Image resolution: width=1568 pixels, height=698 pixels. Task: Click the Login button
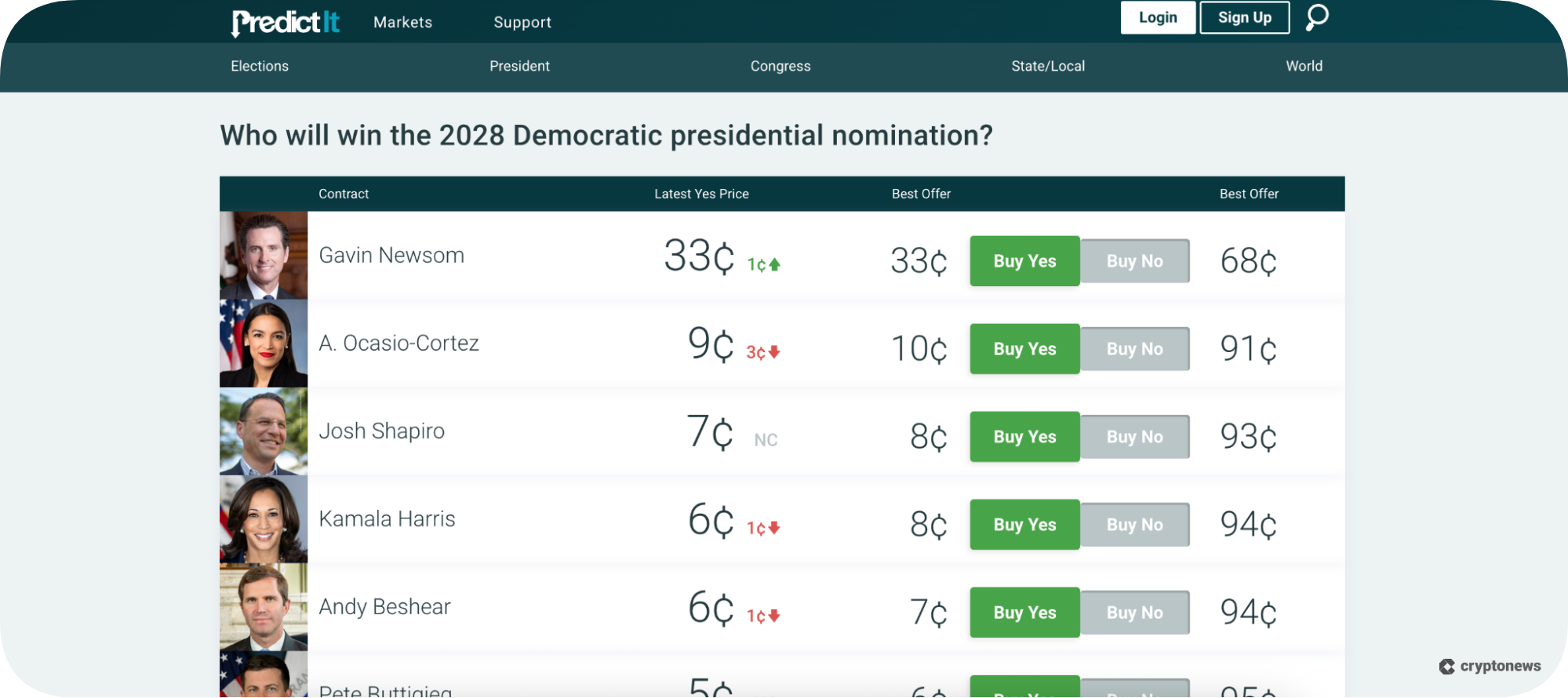(1158, 16)
